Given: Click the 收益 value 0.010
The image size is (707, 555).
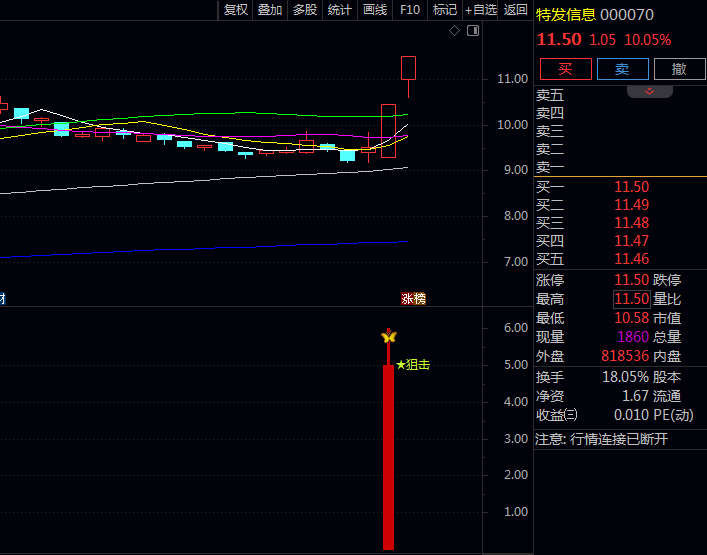Looking at the screenshot, I should (x=631, y=415).
